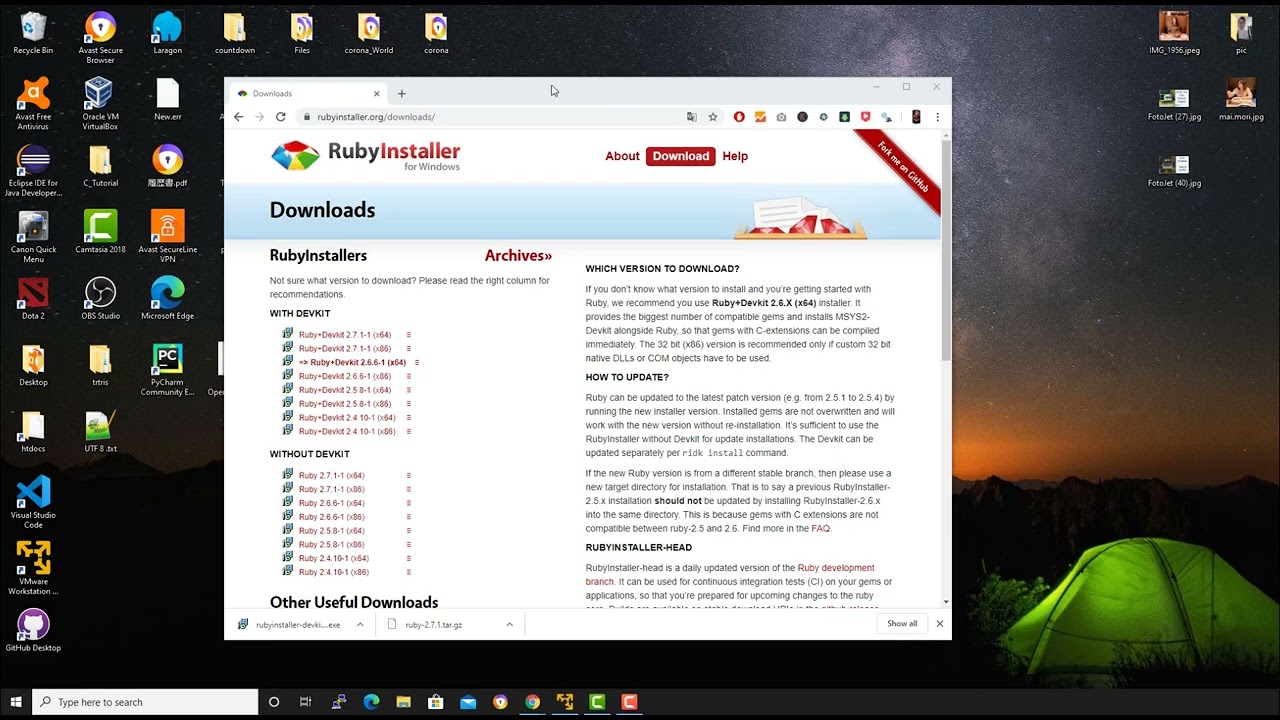The image size is (1280, 720).
Task: Download recommended Ruby+Devkit 2.6.6-1 (x64)
Action: click(352, 363)
